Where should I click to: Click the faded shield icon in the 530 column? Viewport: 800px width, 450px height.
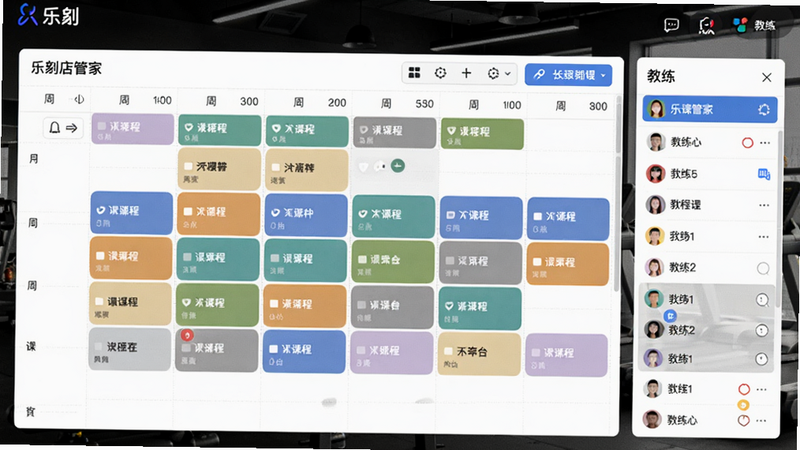pyautogui.click(x=363, y=167)
